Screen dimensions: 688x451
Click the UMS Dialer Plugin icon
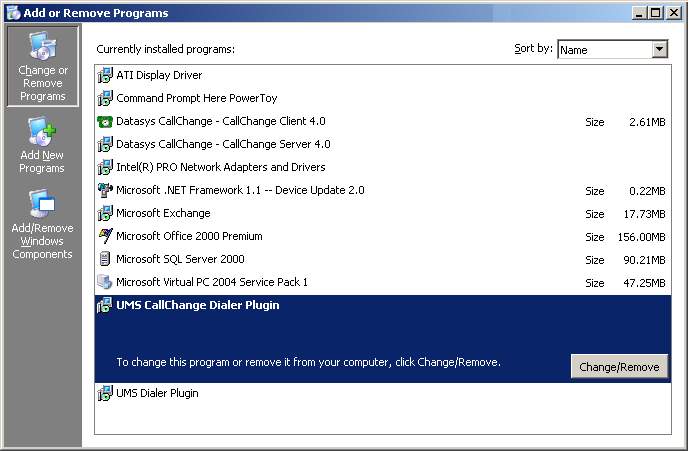coord(105,393)
